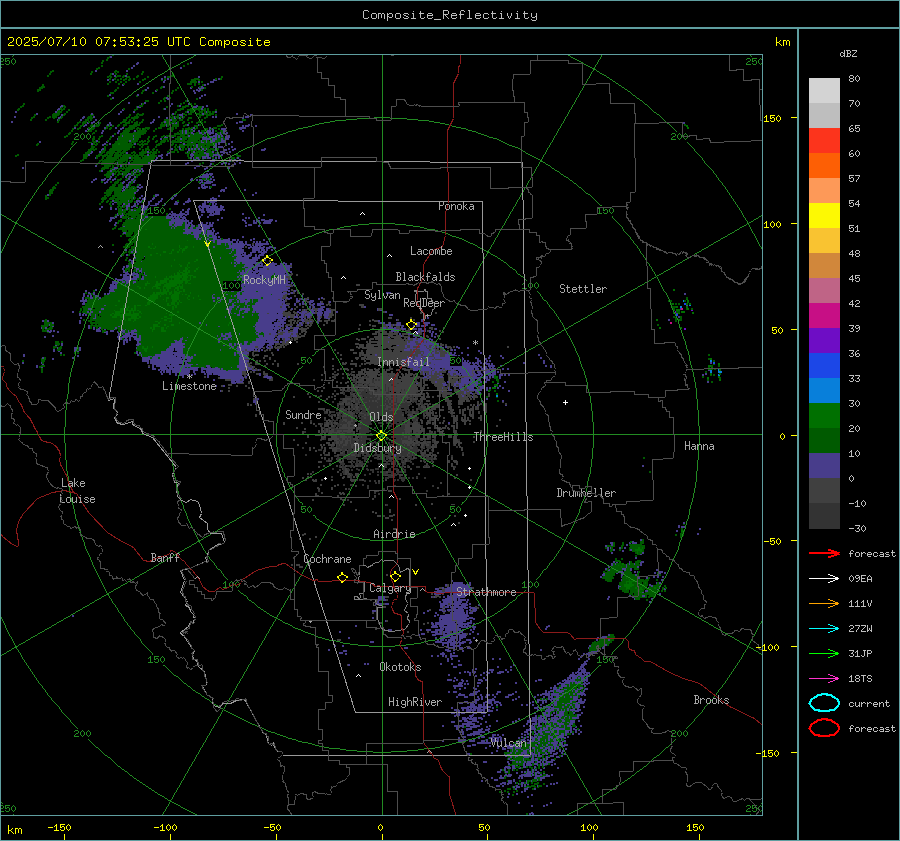Select the red 60-65 dBZ swatch
Image resolution: width=900 pixels, height=841 pixels.
[x=824, y=141]
